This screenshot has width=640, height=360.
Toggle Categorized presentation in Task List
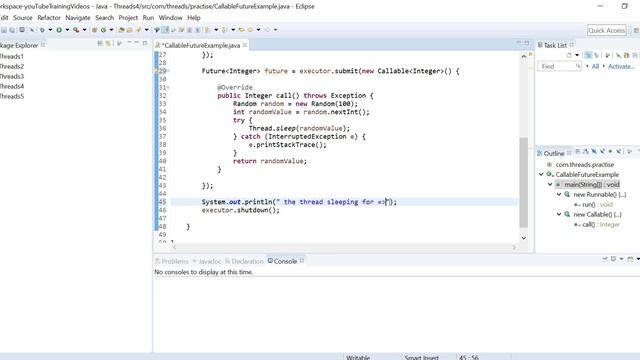pos(588,55)
